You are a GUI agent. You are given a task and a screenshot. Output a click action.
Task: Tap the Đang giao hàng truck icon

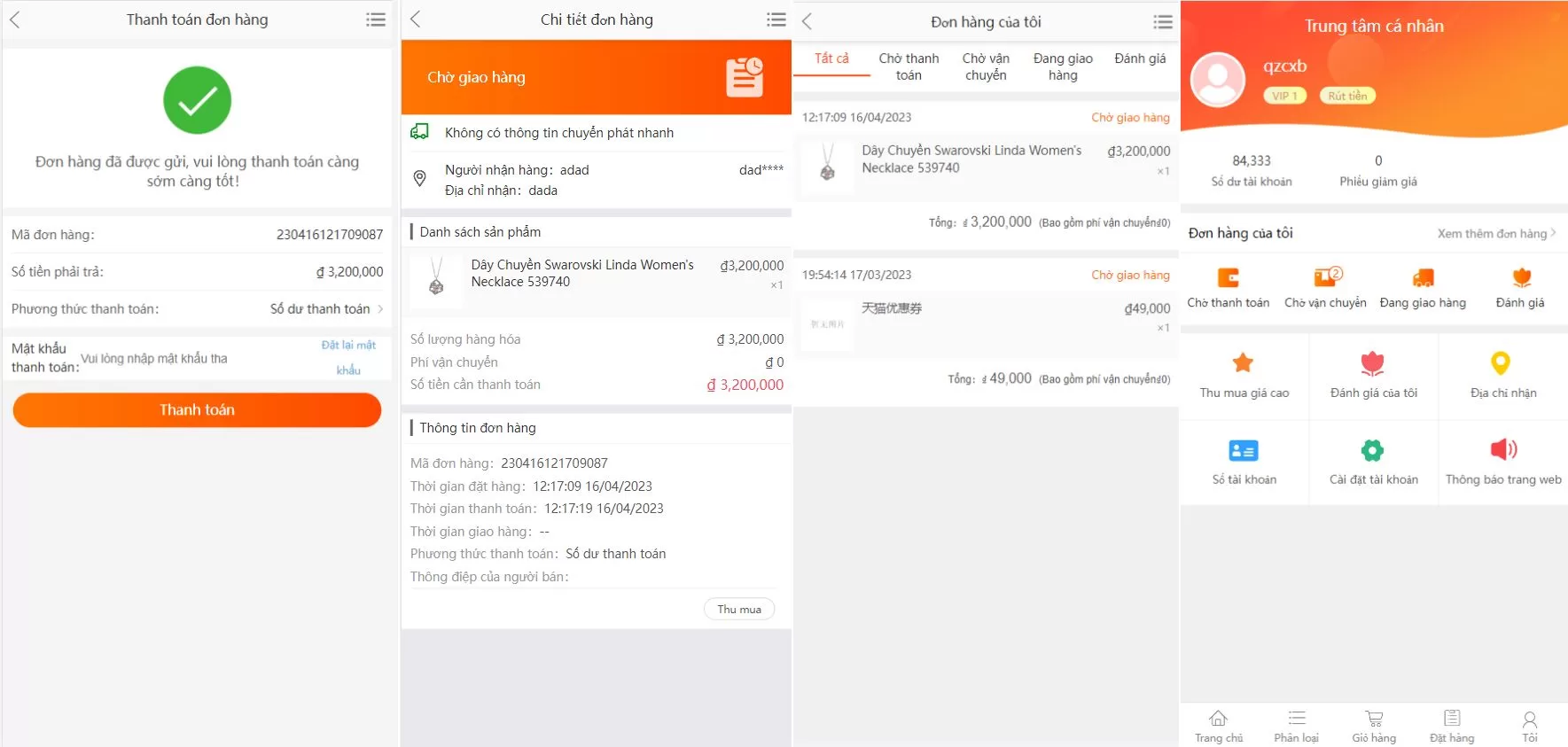1423,278
